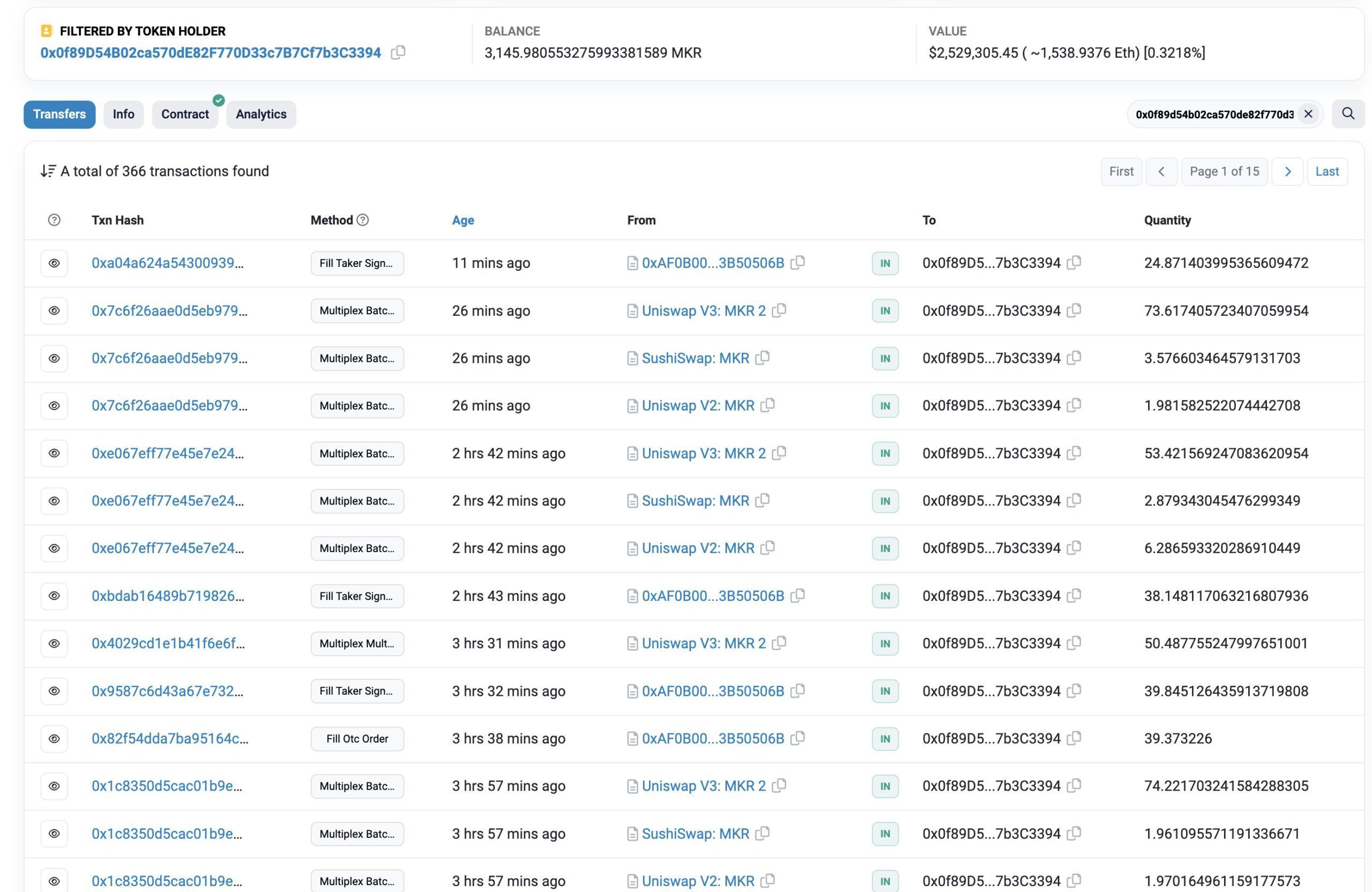Toggle eye preview for 0xbdab16489b719826 transaction
This screenshot has height=892, width=1372.
[54, 596]
